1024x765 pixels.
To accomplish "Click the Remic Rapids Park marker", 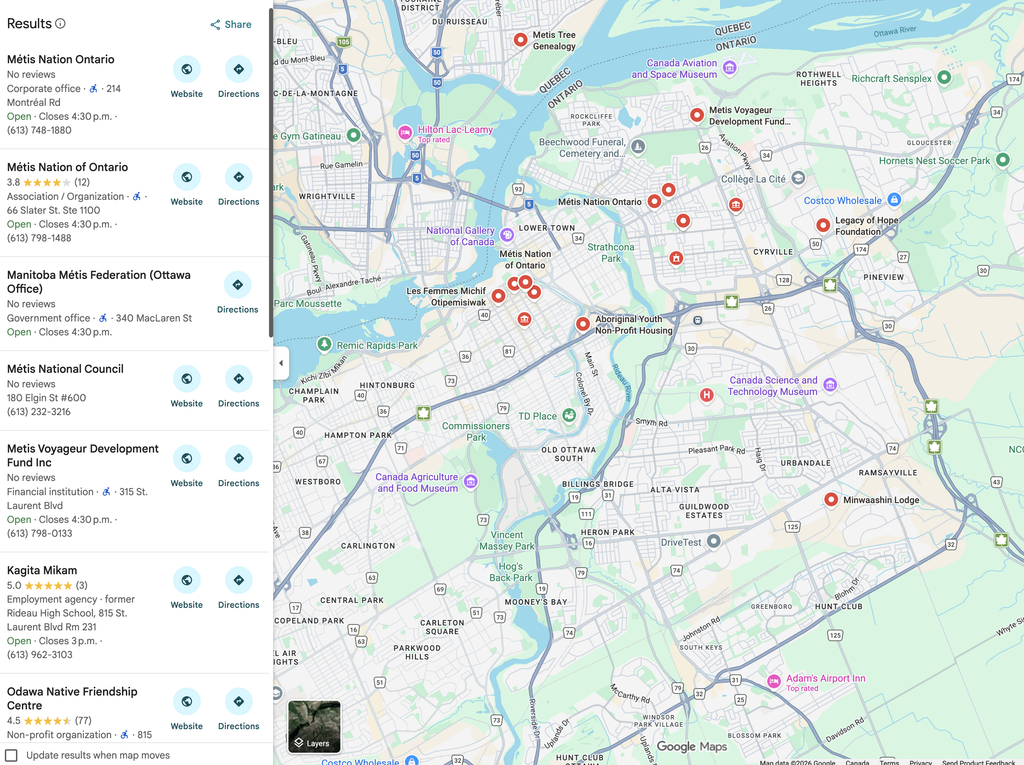I will pos(324,344).
